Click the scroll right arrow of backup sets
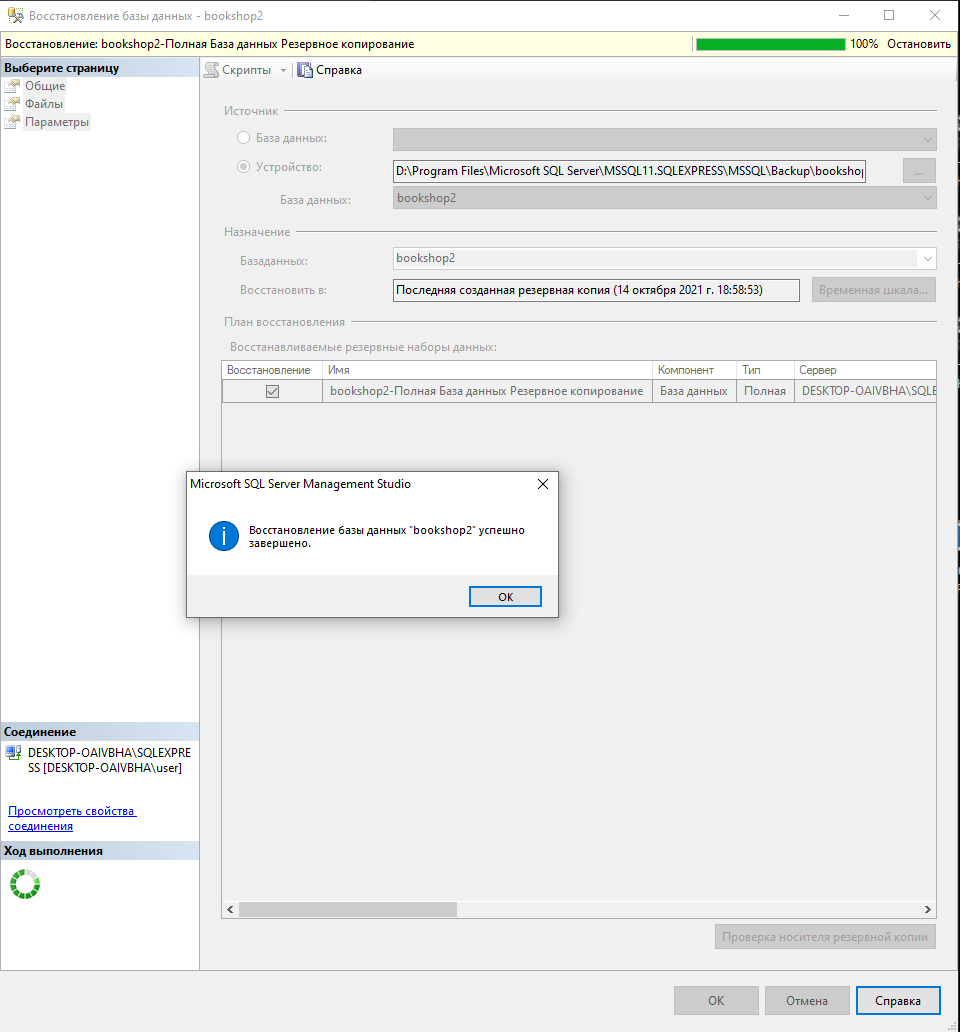This screenshot has height=1032, width=960. (x=928, y=910)
